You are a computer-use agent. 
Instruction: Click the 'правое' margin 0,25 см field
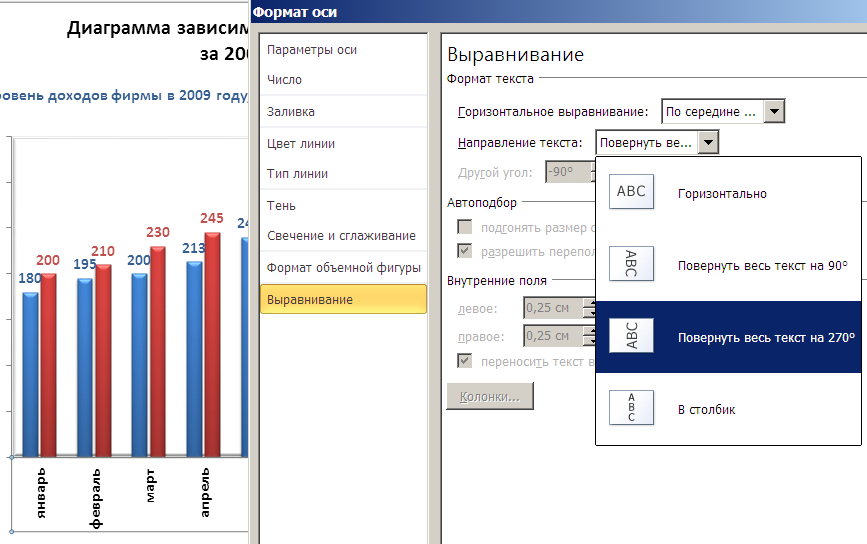point(553,336)
